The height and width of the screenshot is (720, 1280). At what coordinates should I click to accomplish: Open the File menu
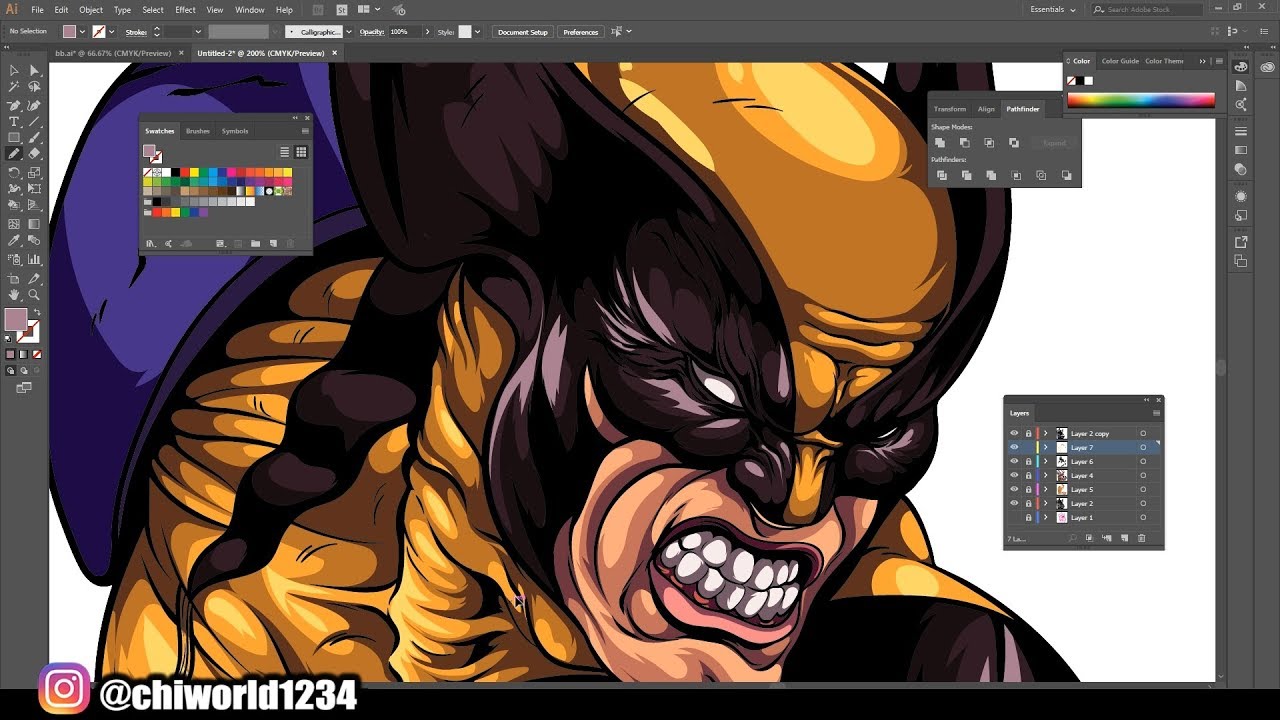tap(37, 9)
